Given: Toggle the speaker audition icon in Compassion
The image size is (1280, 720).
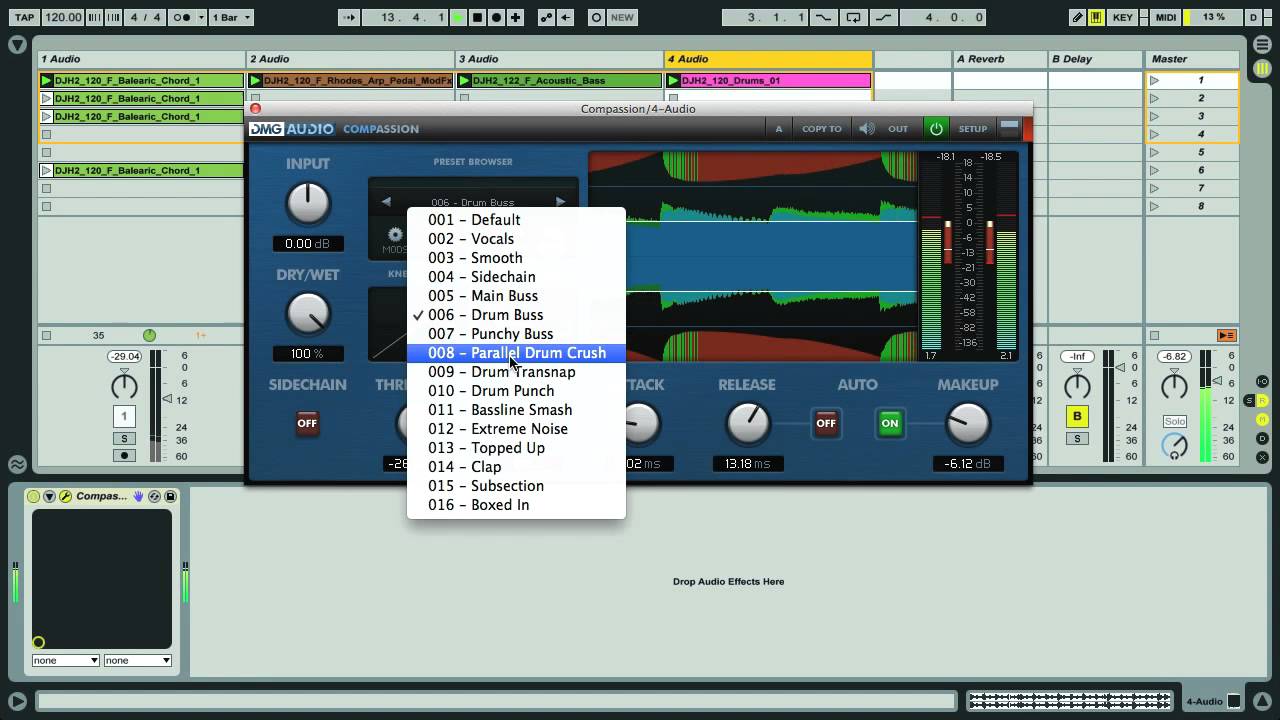Looking at the screenshot, I should pyautogui.click(x=866, y=128).
